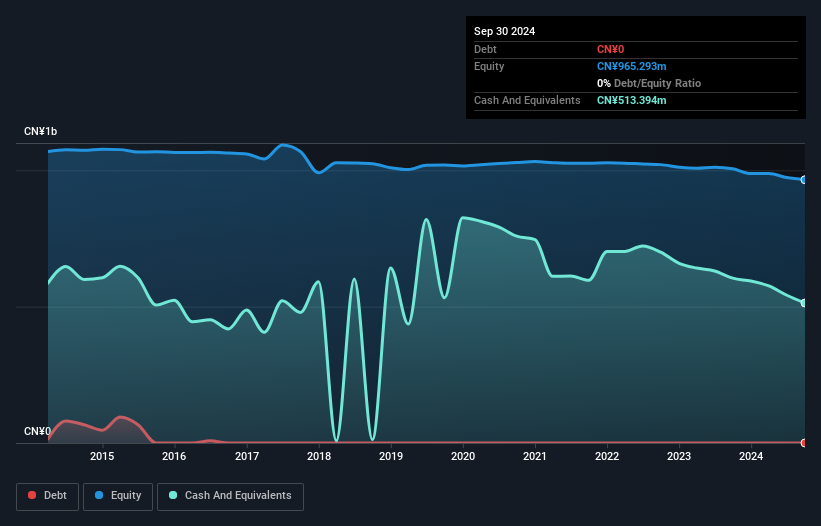Toggle the Debt series legend button

[48, 496]
